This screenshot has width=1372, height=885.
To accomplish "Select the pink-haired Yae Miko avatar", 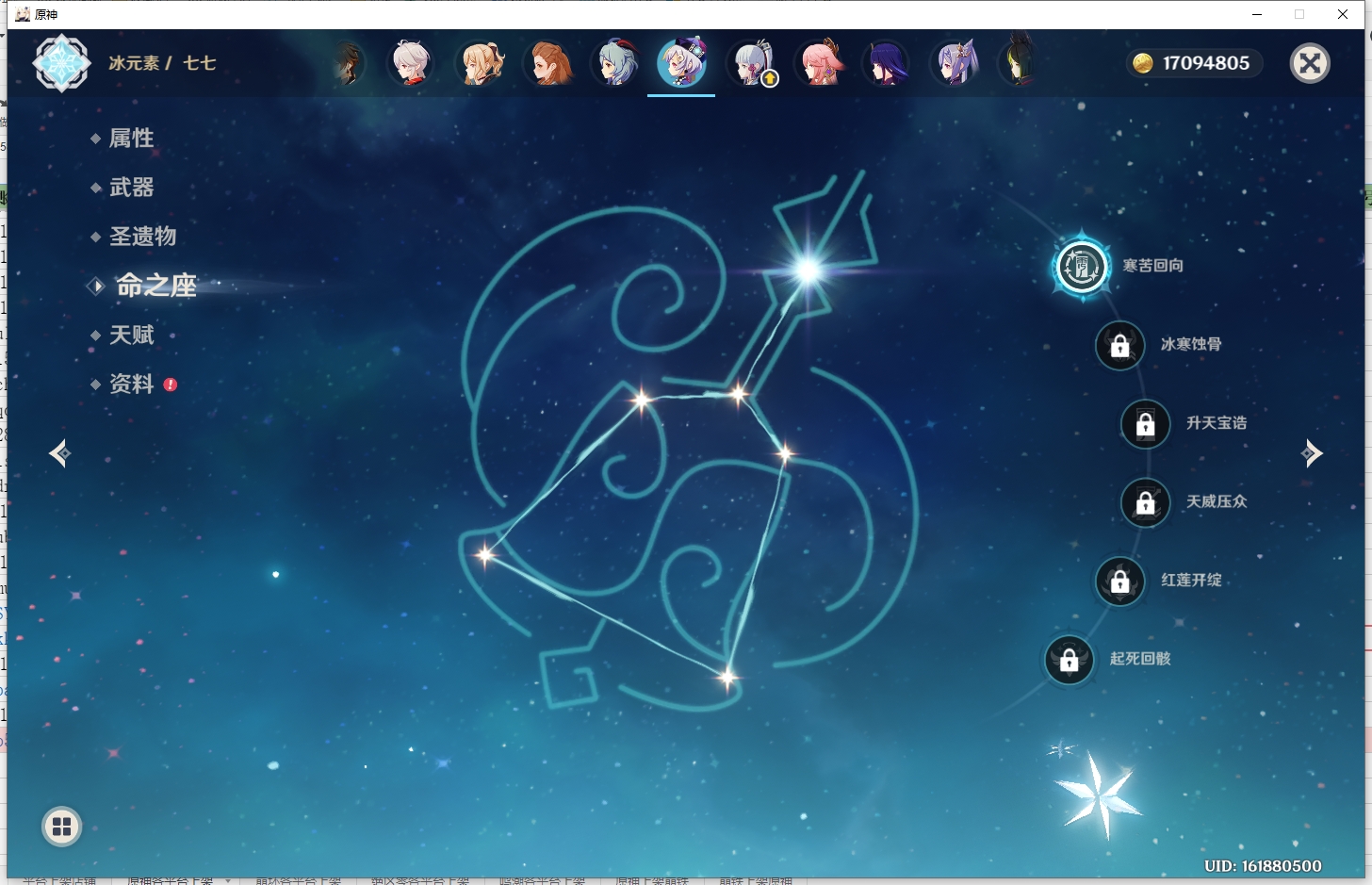I will (819, 63).
